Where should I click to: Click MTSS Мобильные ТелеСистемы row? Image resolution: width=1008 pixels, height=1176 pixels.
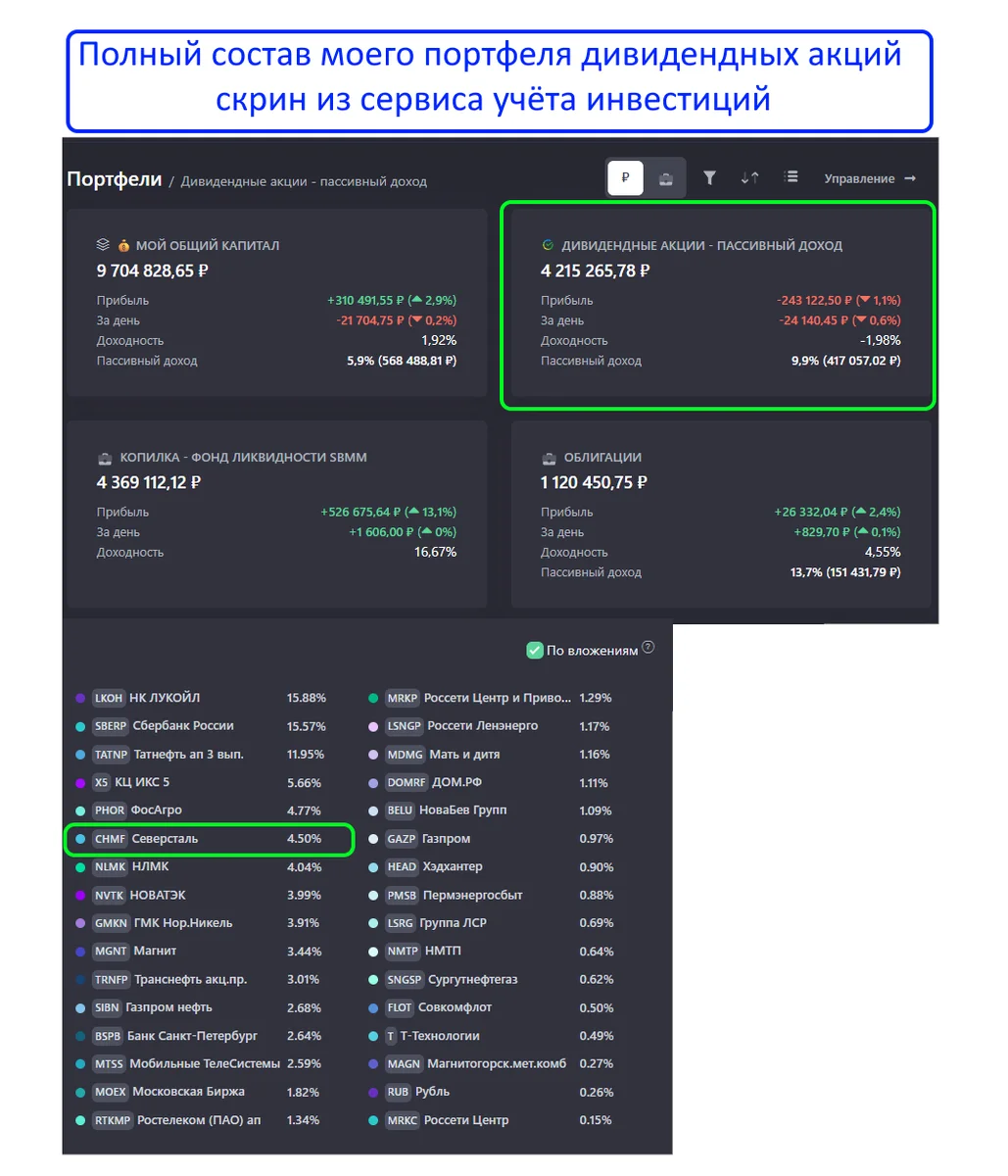click(200, 1063)
